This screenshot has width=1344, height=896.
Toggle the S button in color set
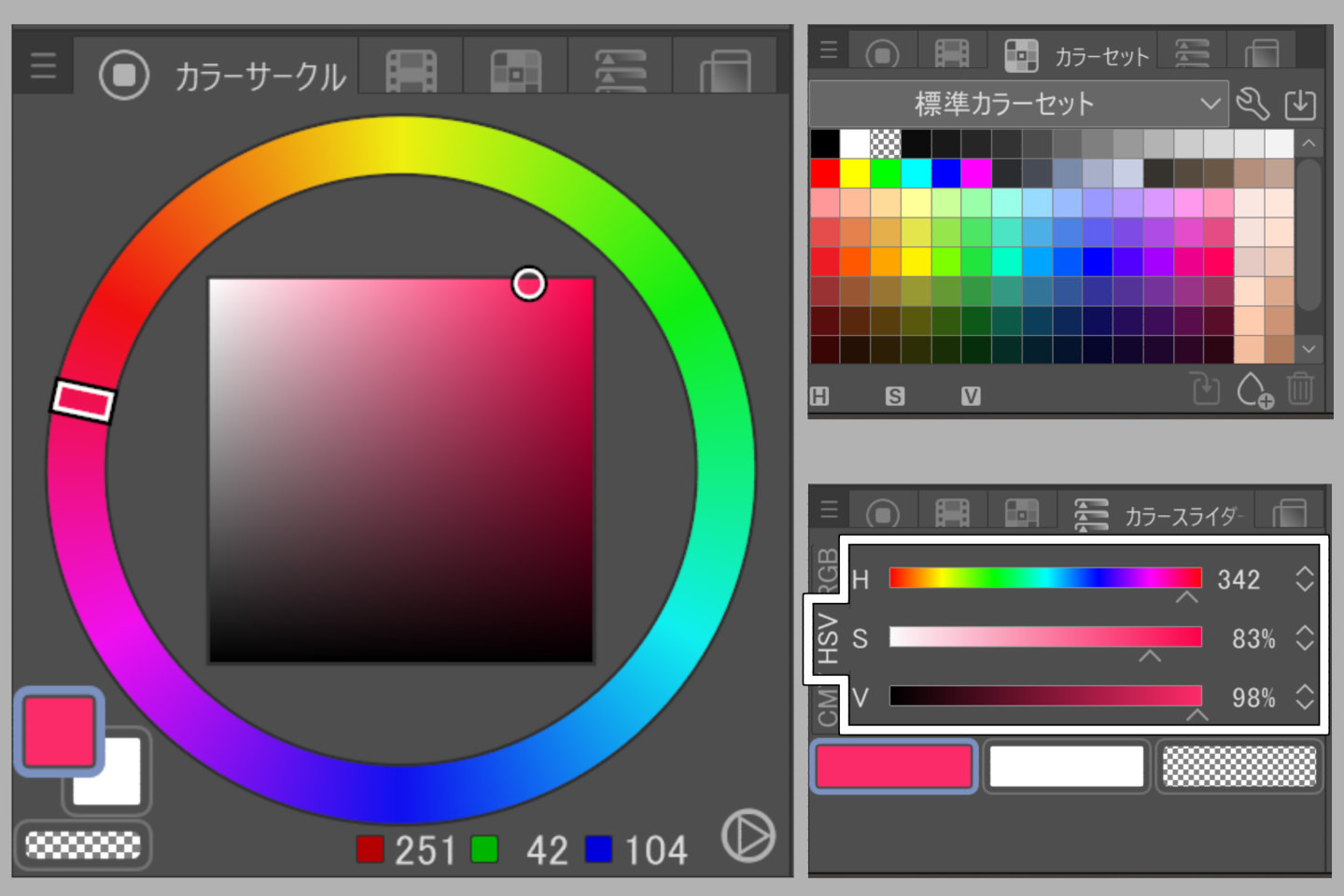click(895, 397)
